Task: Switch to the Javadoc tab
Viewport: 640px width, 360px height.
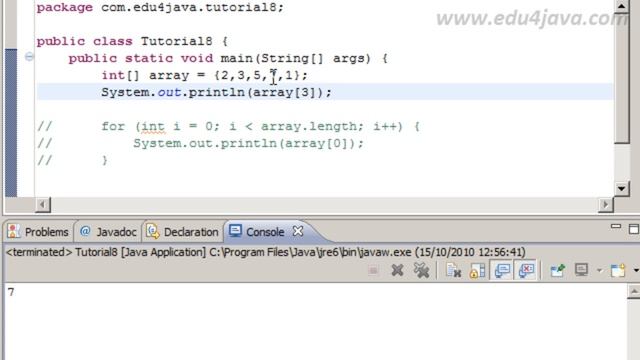Action: (108, 232)
